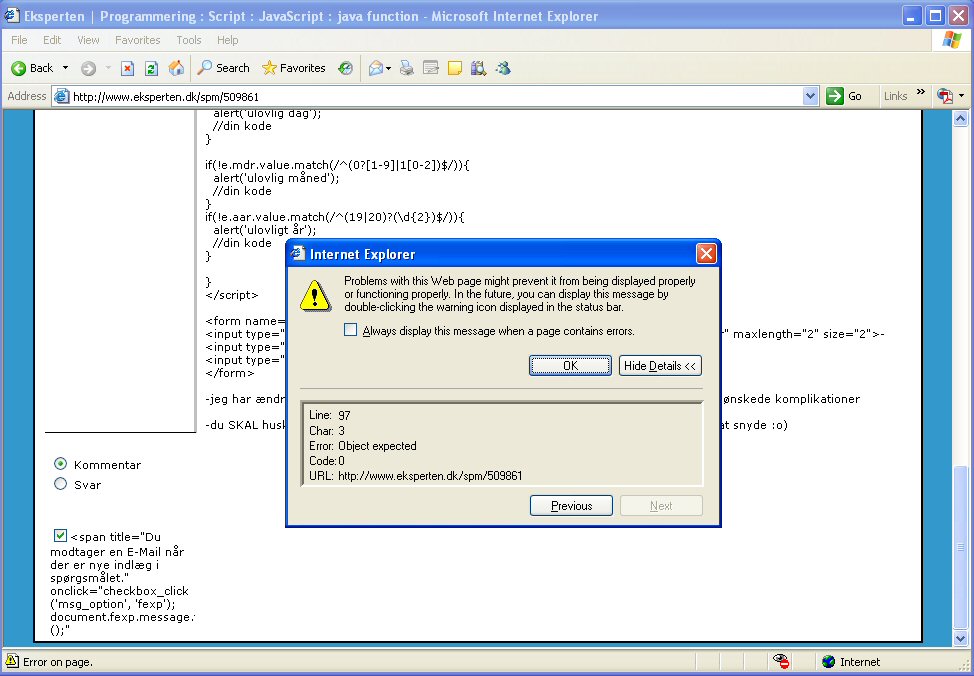Click the 'Error: Object expected' text
The height and width of the screenshot is (676, 974).
pos(363,445)
